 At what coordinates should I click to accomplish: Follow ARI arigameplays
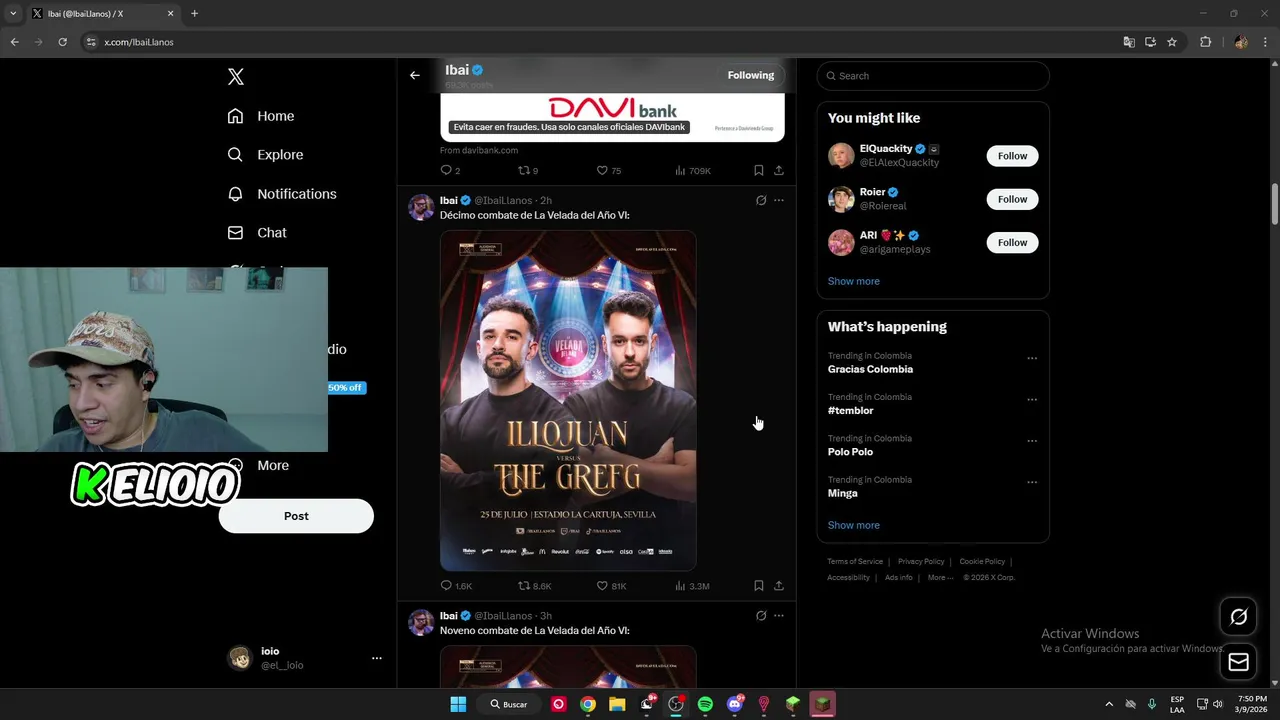[x=1012, y=242]
